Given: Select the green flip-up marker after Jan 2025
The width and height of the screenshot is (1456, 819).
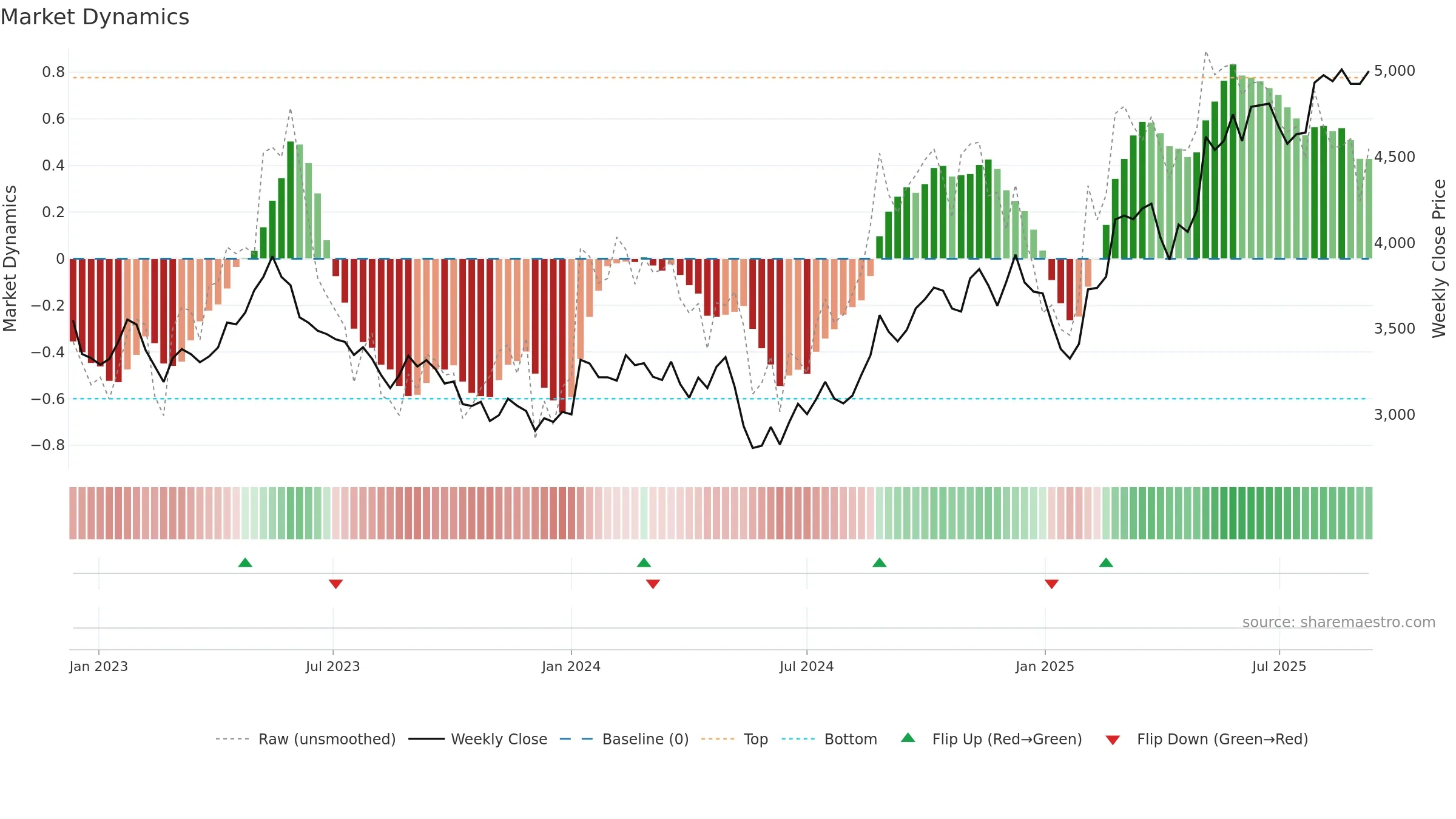Looking at the screenshot, I should click(1106, 563).
